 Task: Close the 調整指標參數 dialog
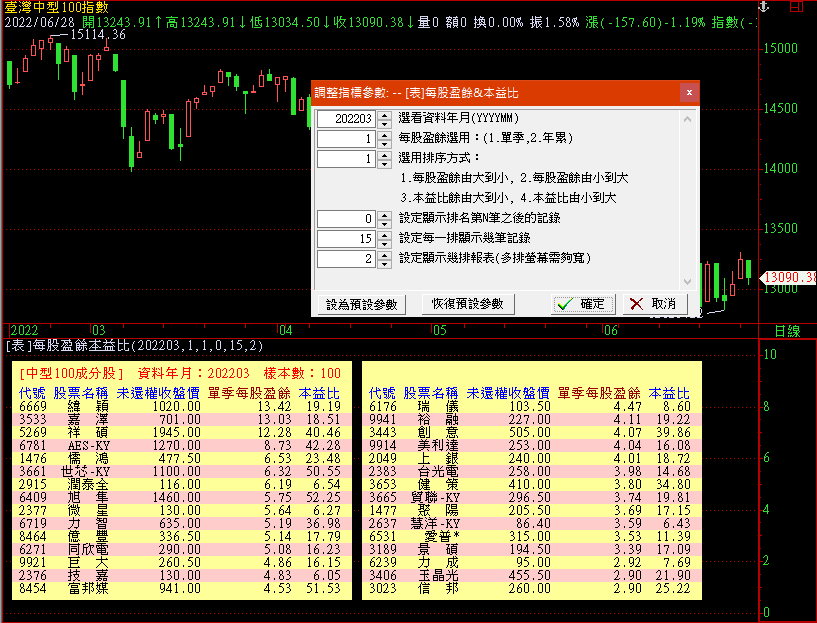(x=689, y=93)
